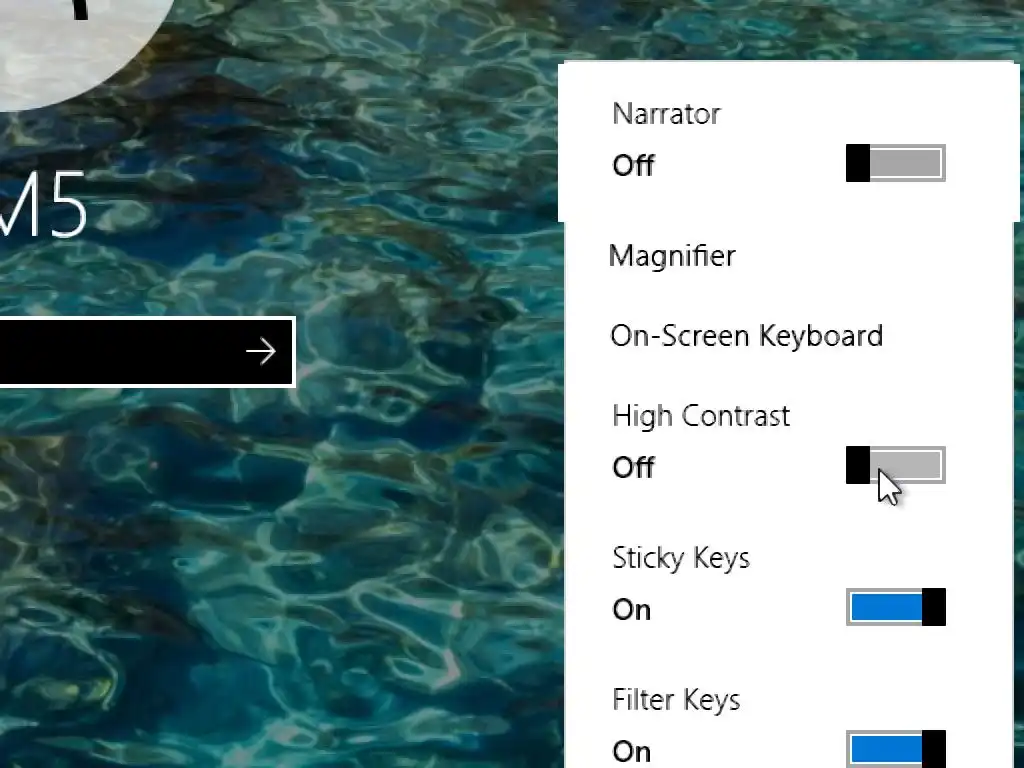
Task: Enable the High Contrast switch
Action: coord(895,465)
